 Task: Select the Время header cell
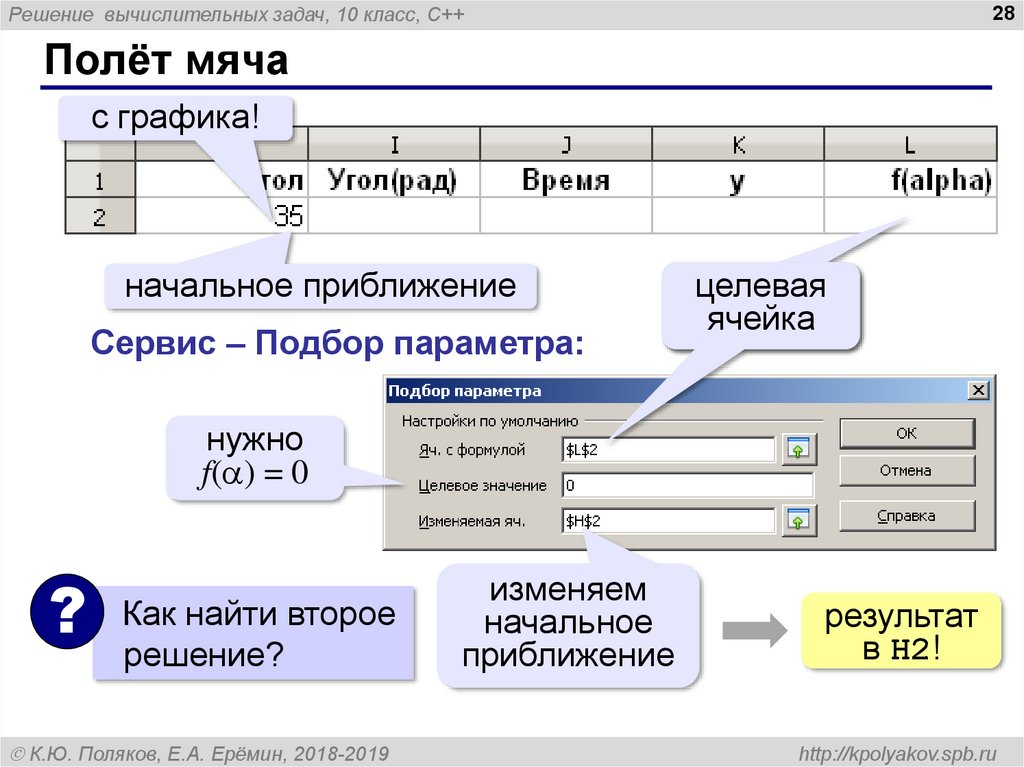[x=566, y=180]
